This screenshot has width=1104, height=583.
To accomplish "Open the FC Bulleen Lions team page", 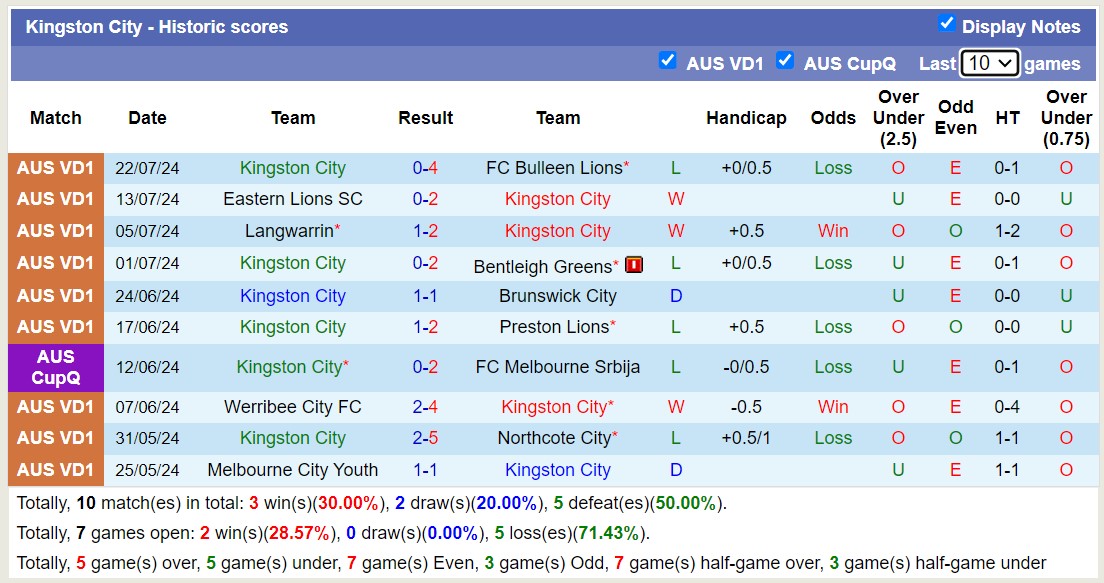I will point(553,167).
